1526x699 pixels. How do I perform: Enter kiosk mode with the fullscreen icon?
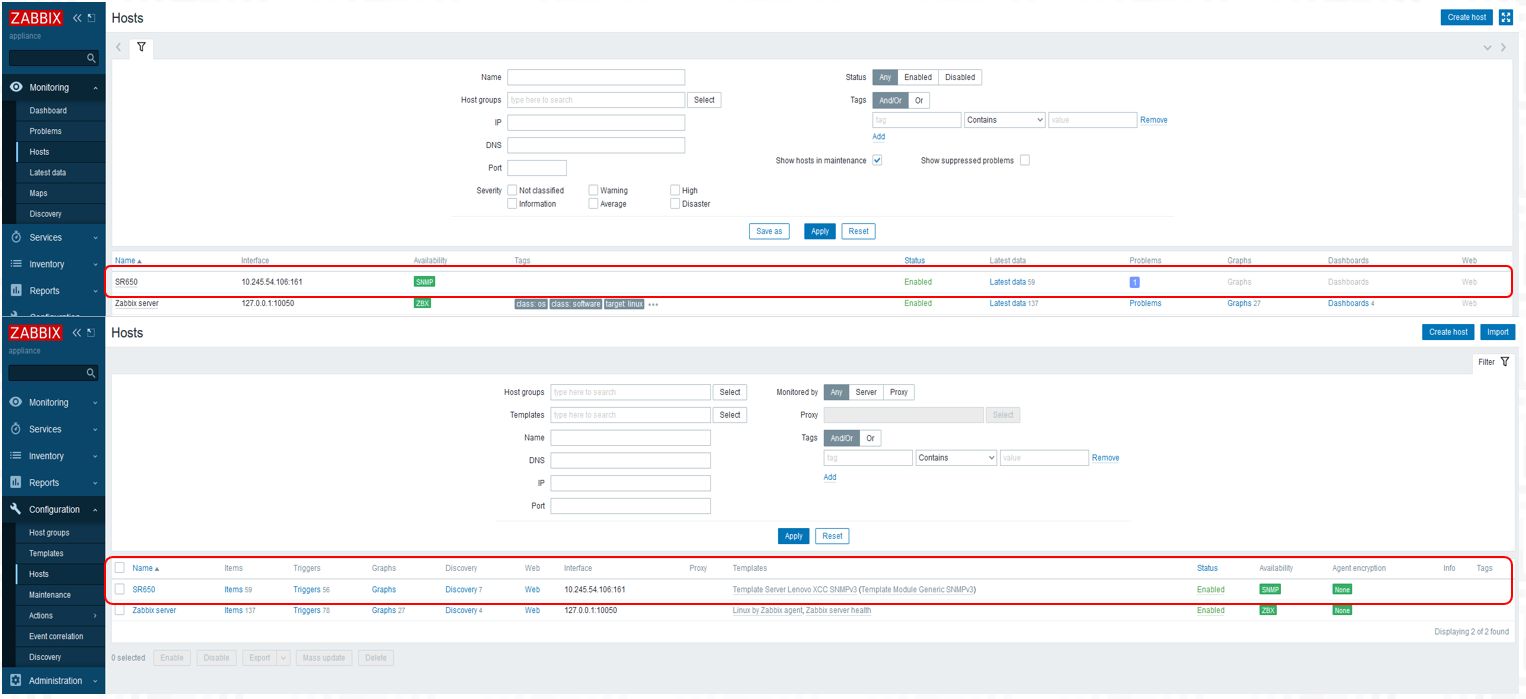[1506, 17]
